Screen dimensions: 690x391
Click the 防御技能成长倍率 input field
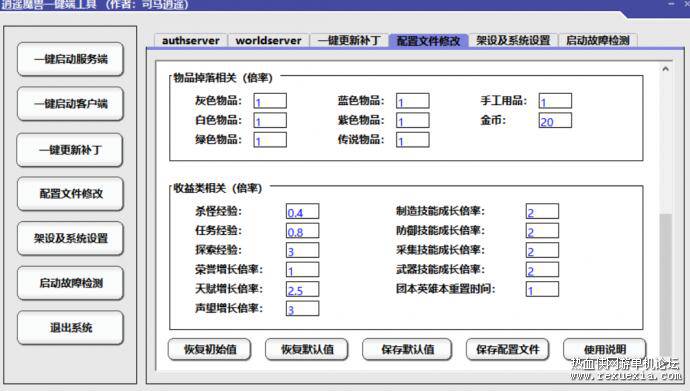(542, 231)
